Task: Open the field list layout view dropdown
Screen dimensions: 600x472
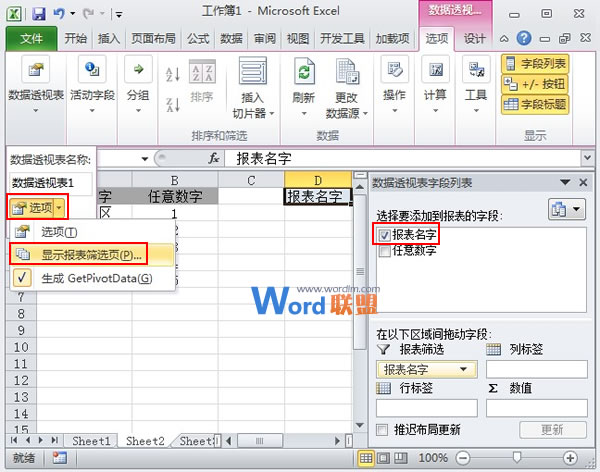Action: click(566, 210)
